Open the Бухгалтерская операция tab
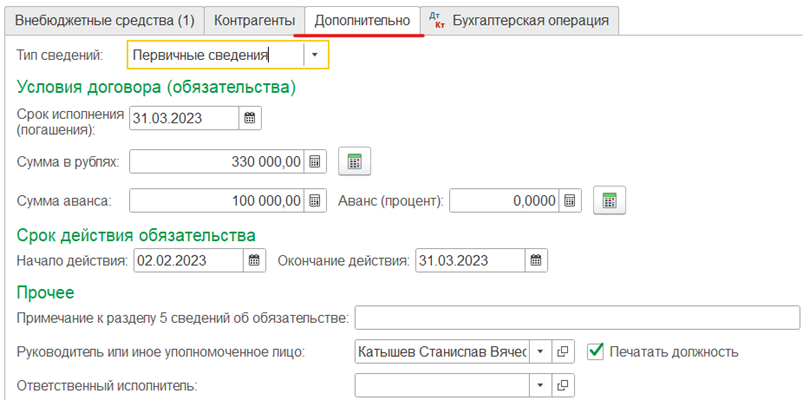The height and width of the screenshot is (400, 803). click(519, 21)
